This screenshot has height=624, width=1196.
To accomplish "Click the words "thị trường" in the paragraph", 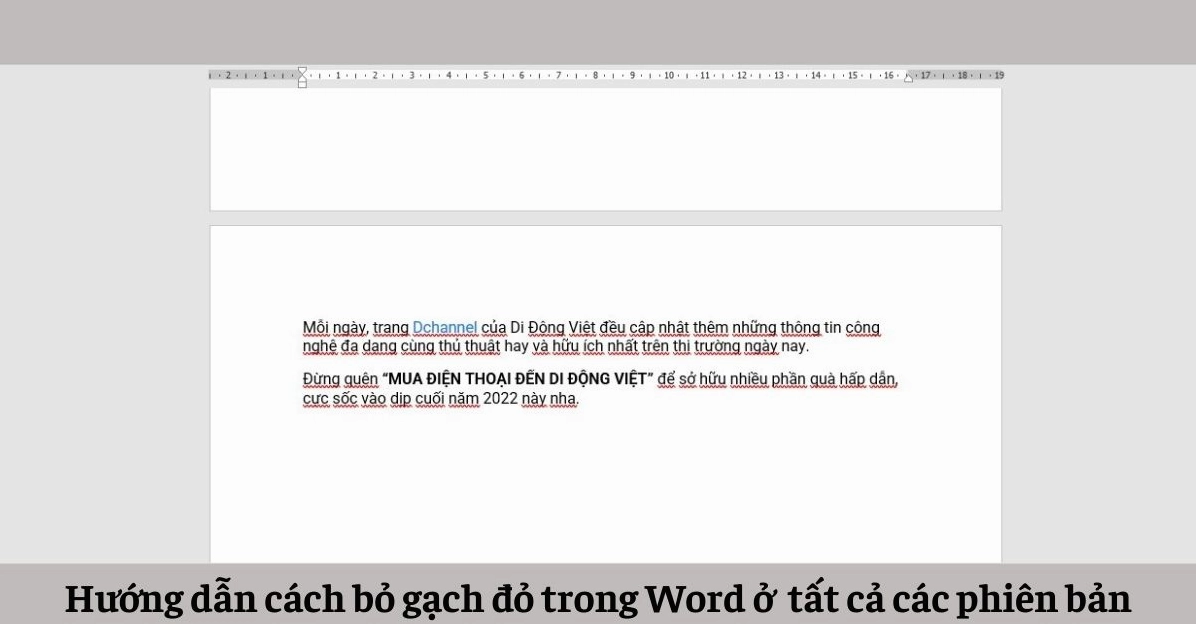I will [706, 346].
